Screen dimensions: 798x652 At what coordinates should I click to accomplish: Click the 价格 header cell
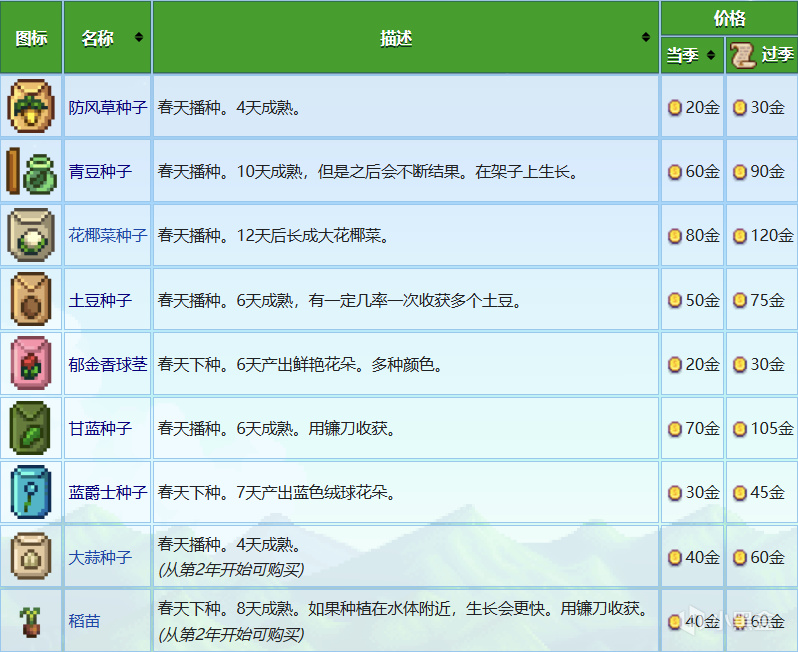pyautogui.click(x=729, y=18)
